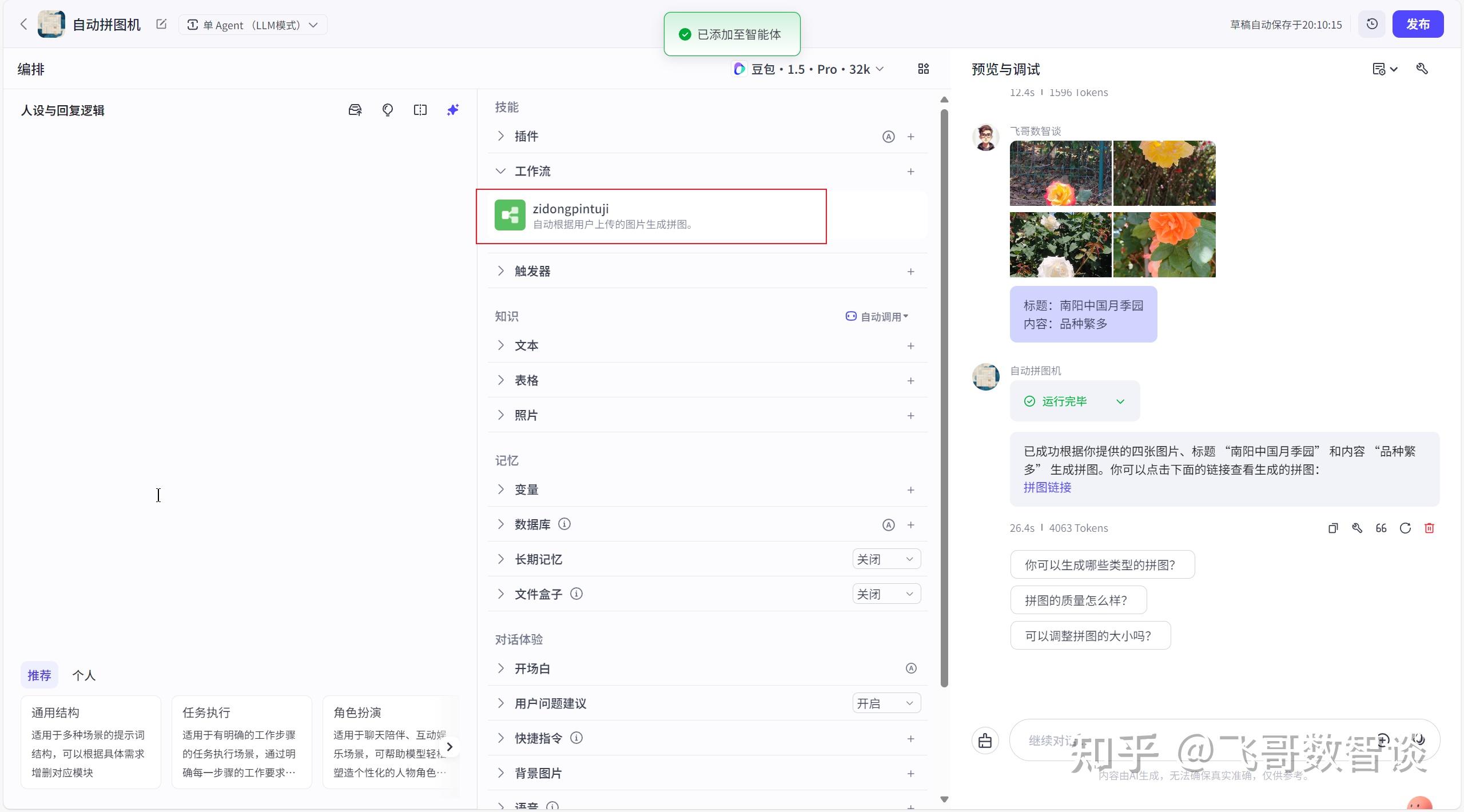Viewport: 1464px width, 812px height.
Task: Delete the agent's reply message
Action: click(1430, 528)
